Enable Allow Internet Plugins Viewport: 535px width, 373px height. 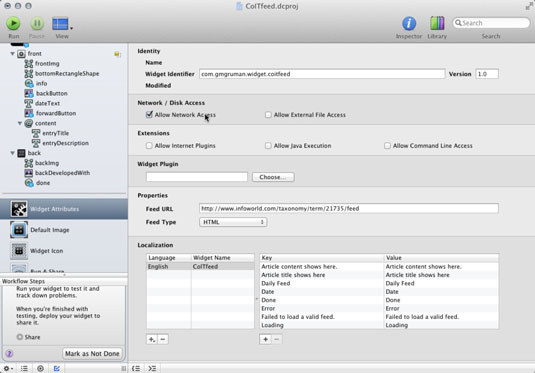click(x=149, y=146)
